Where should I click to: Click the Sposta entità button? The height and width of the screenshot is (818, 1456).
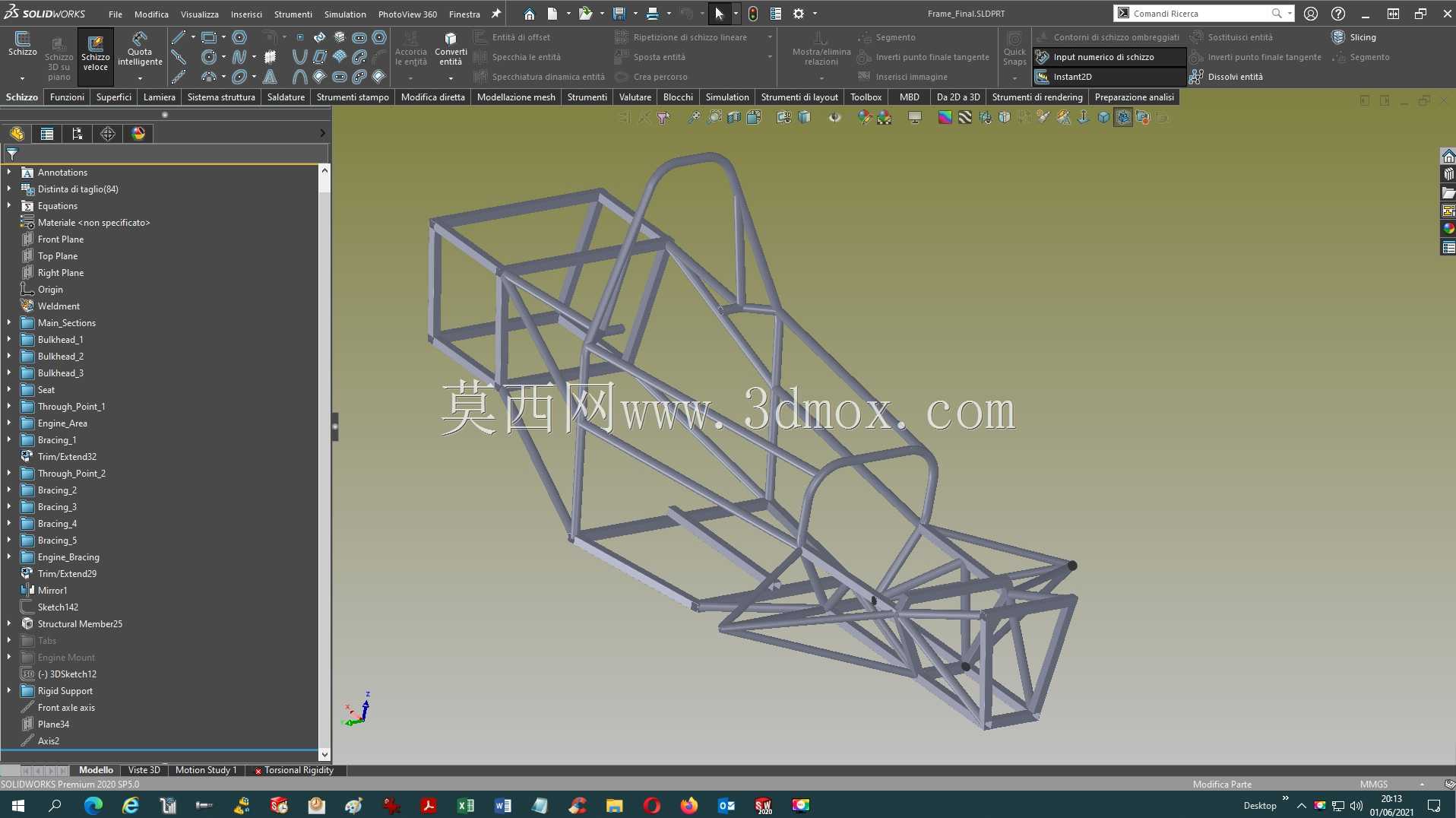point(650,57)
